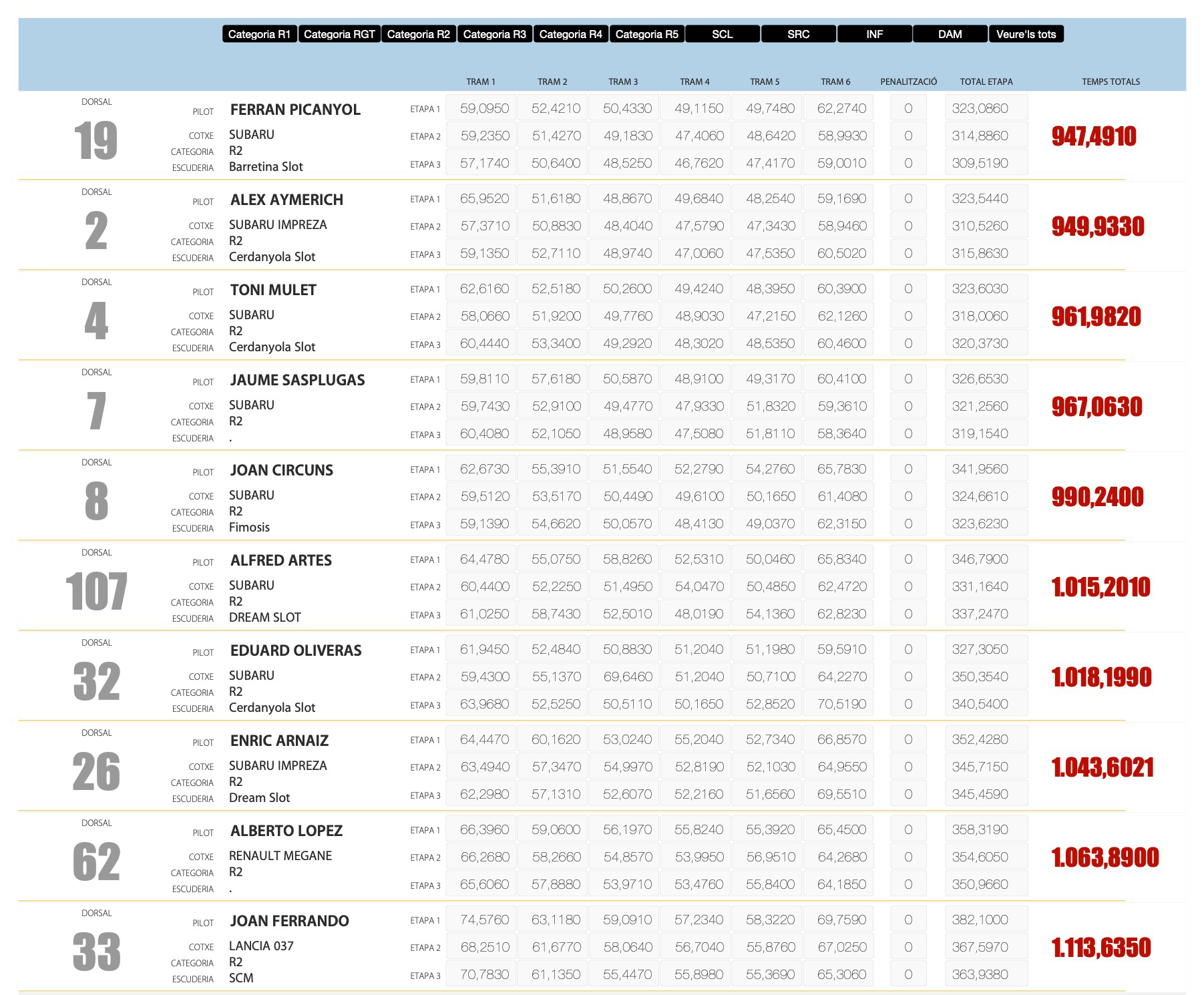Click Ferran Picanyol's Etapa 1 Tram 1 time

pyautogui.click(x=484, y=108)
